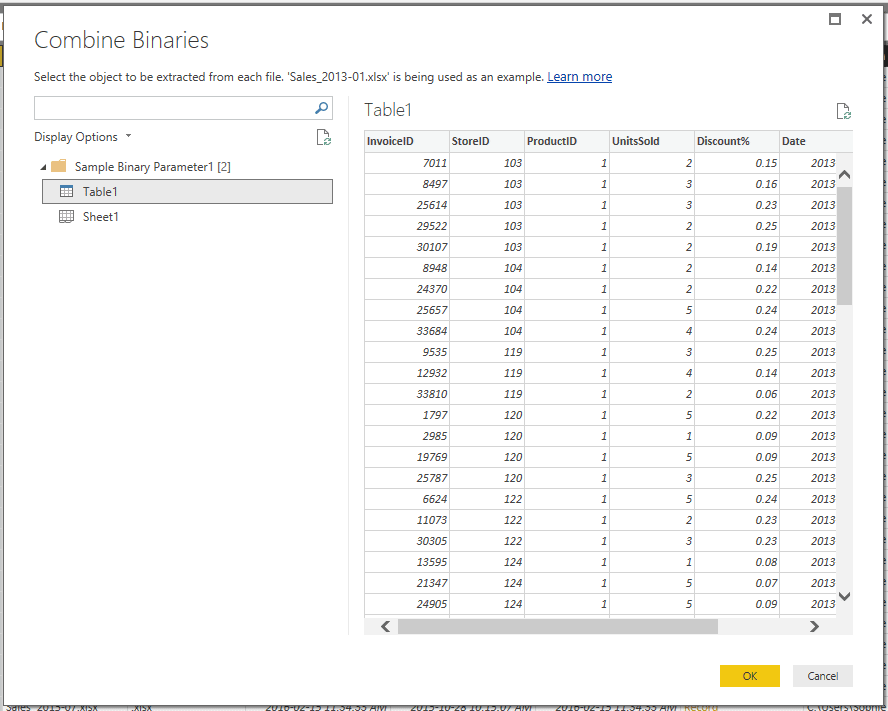
Task: Open the Display Options dropdown
Action: coord(82,137)
